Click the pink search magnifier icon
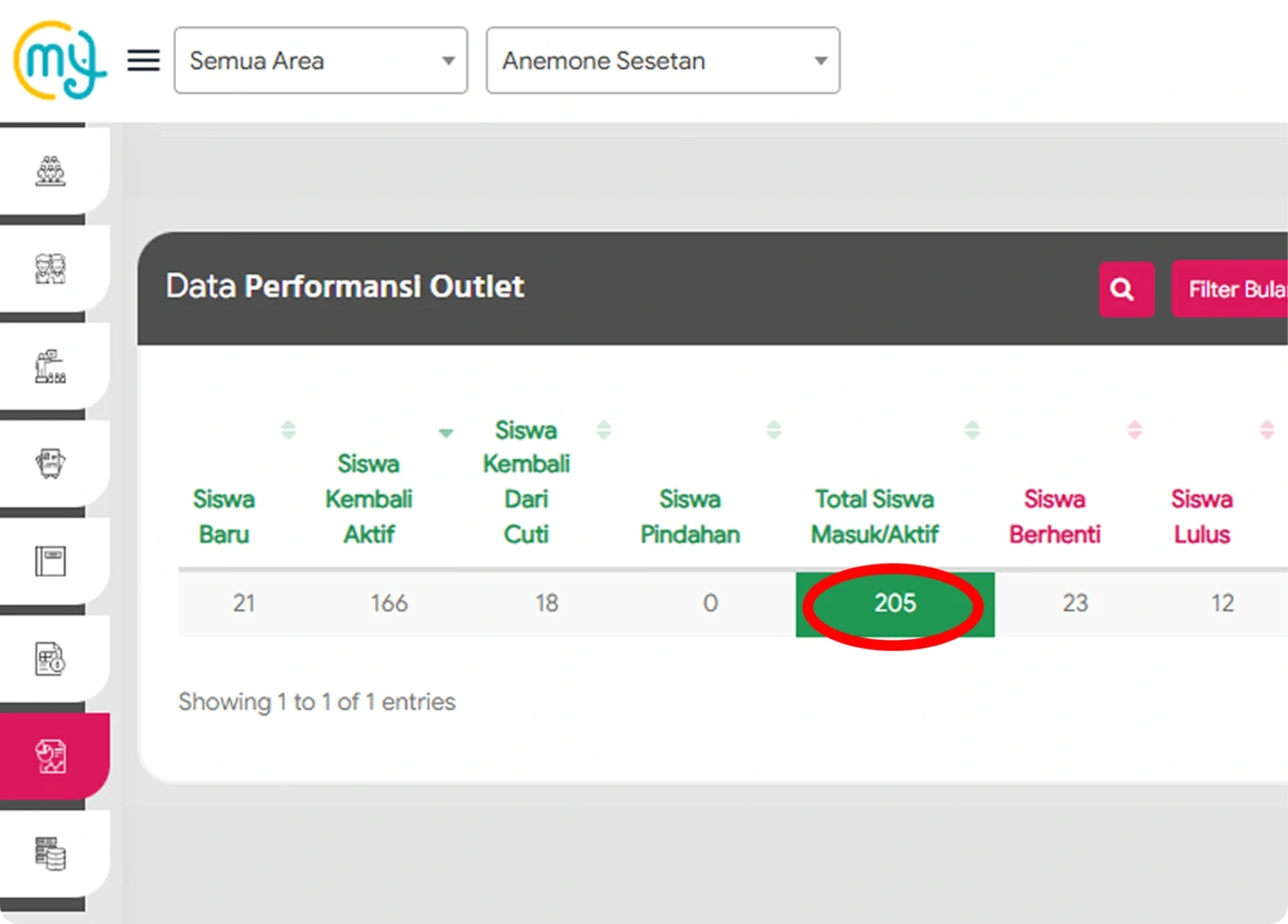Viewport: 1288px width, 924px height. (1125, 289)
